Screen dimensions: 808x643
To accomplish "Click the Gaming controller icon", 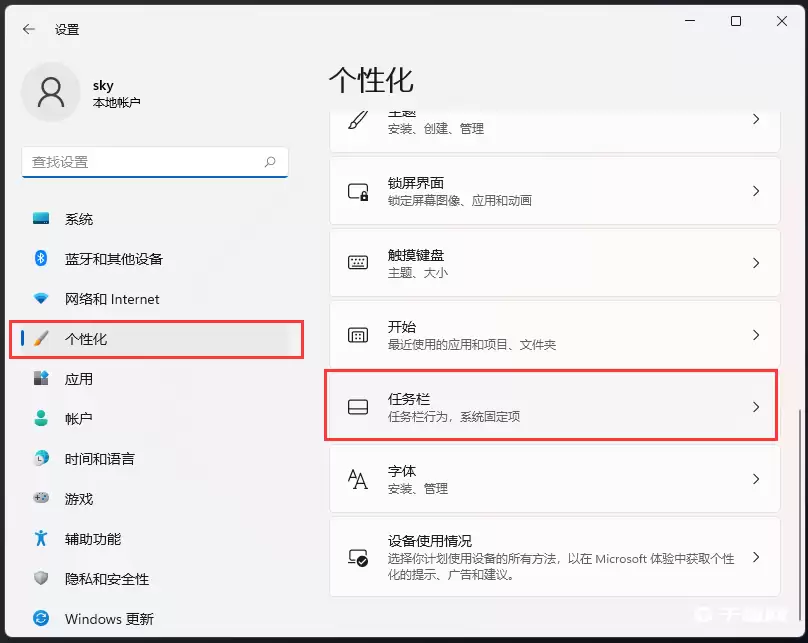I will [x=41, y=498].
